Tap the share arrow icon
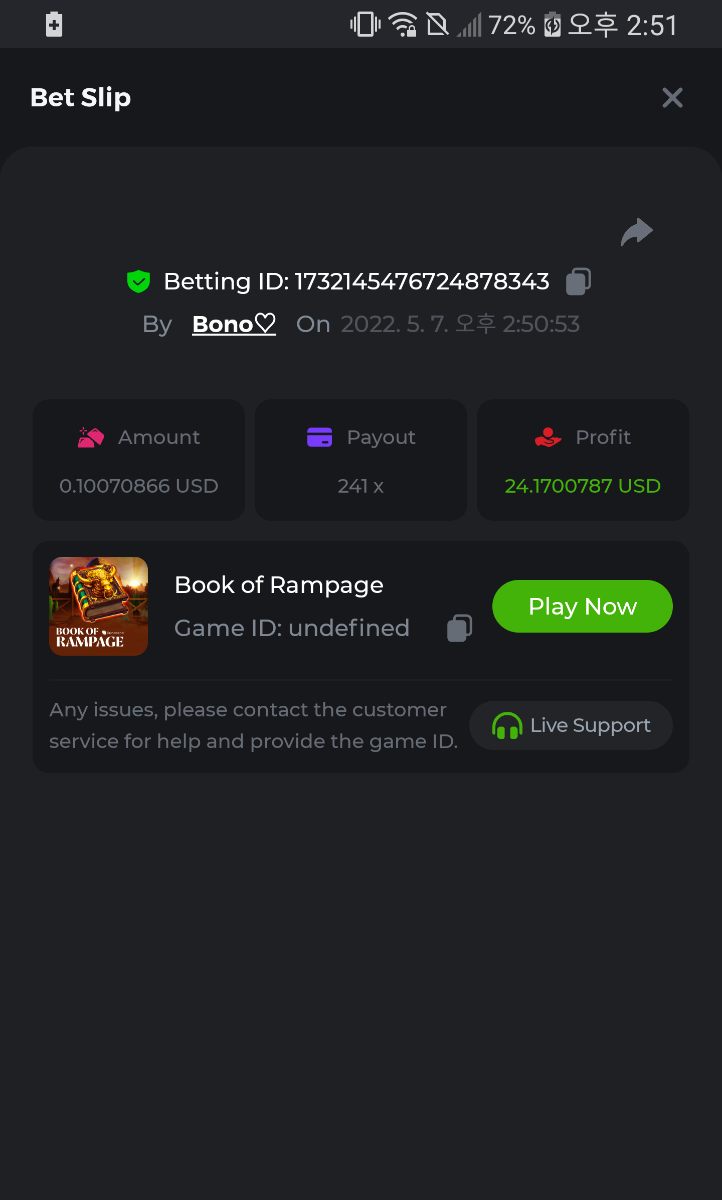The height and width of the screenshot is (1200, 722). pyautogui.click(x=636, y=232)
